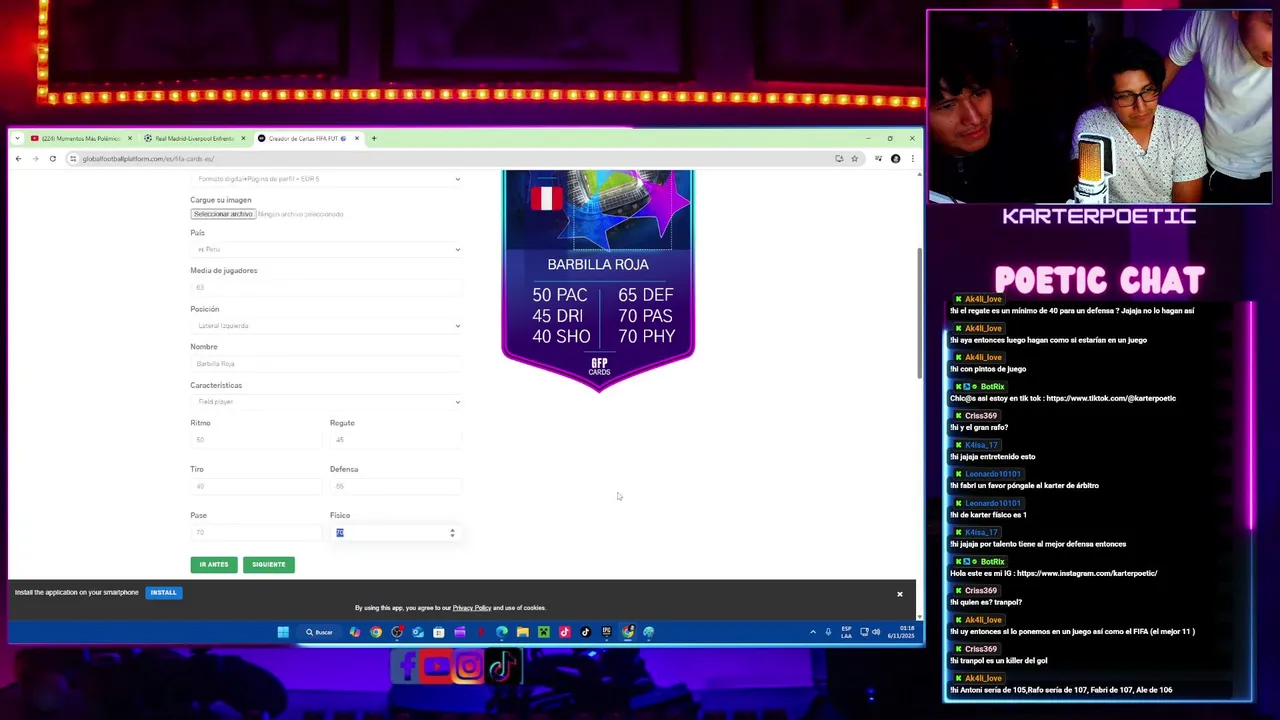Click Seleccionar archivo upload button
Viewport: 1280px width, 720px height.
(223, 214)
